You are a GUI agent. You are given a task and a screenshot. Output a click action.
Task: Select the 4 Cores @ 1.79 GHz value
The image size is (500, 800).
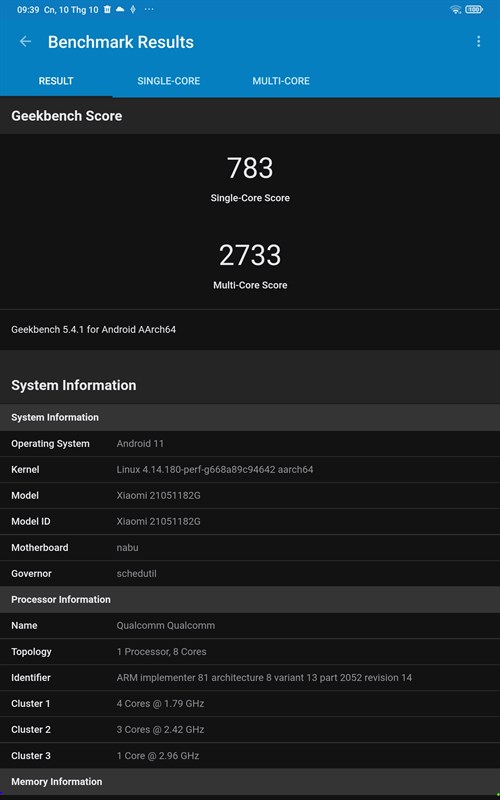[160, 704]
